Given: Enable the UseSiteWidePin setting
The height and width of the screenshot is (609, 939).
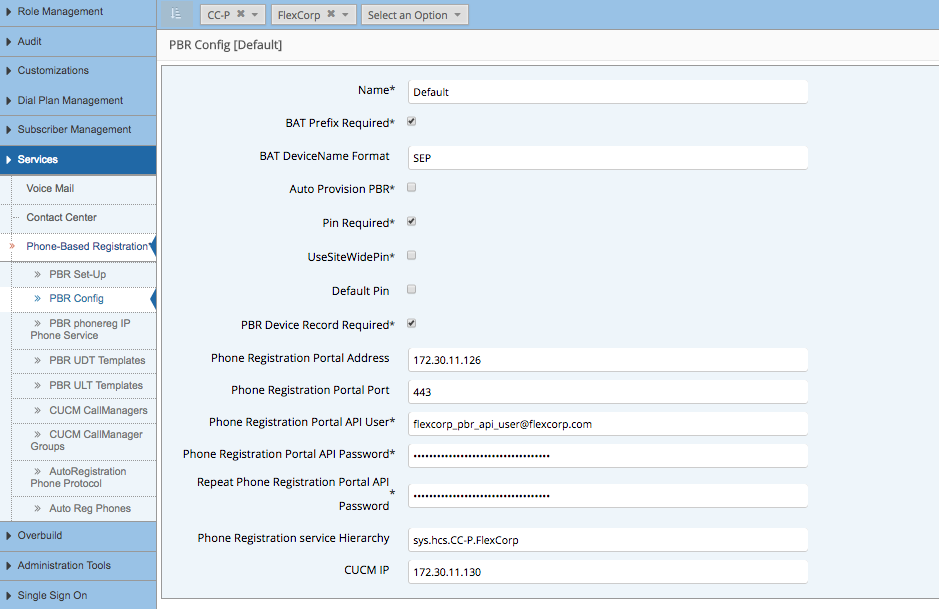Looking at the screenshot, I should click(x=410, y=256).
